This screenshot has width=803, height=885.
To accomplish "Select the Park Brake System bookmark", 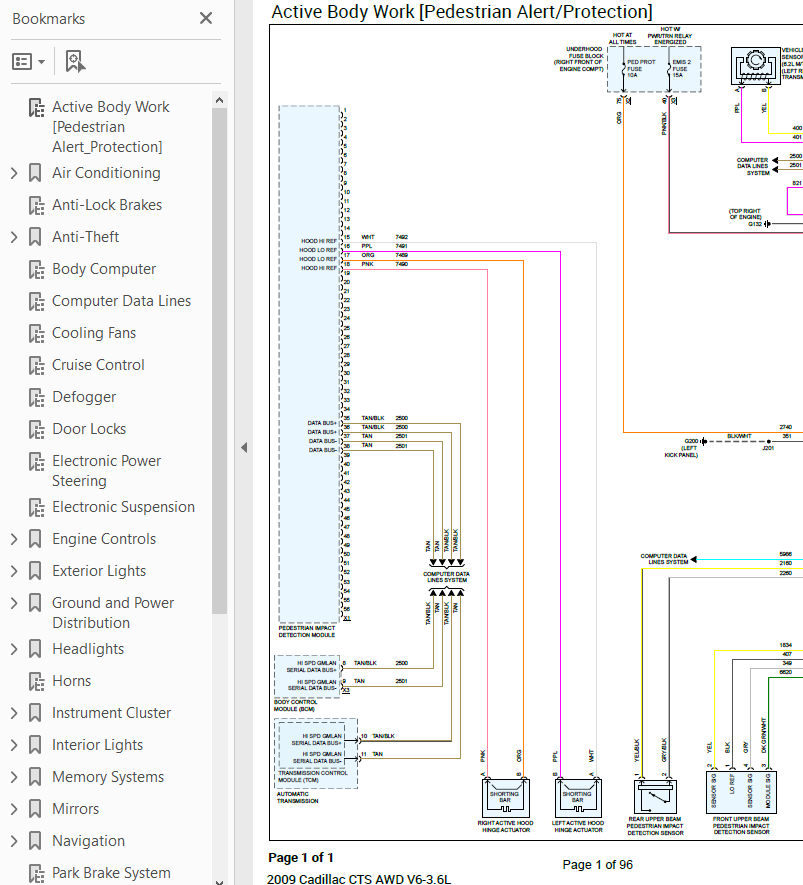I will point(111,873).
